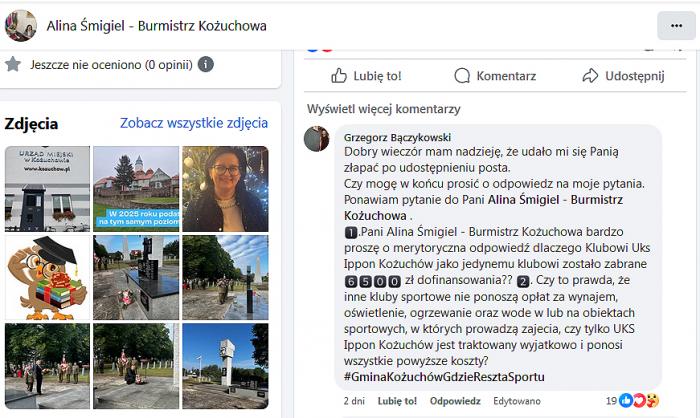The width and height of the screenshot is (700, 418).
Task: Click the gray star rating icon
Action: pyautogui.click(x=13, y=64)
